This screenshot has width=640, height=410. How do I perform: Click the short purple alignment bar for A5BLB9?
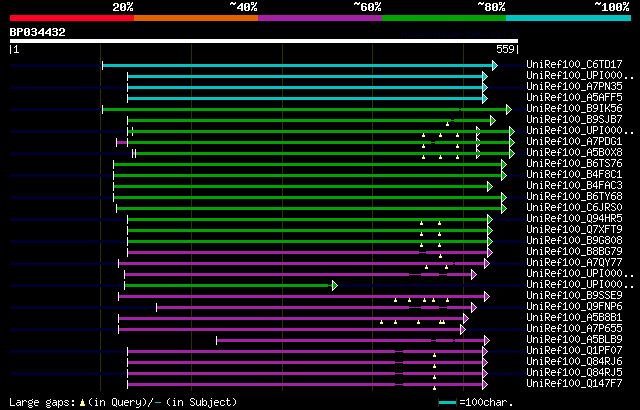coord(350,341)
